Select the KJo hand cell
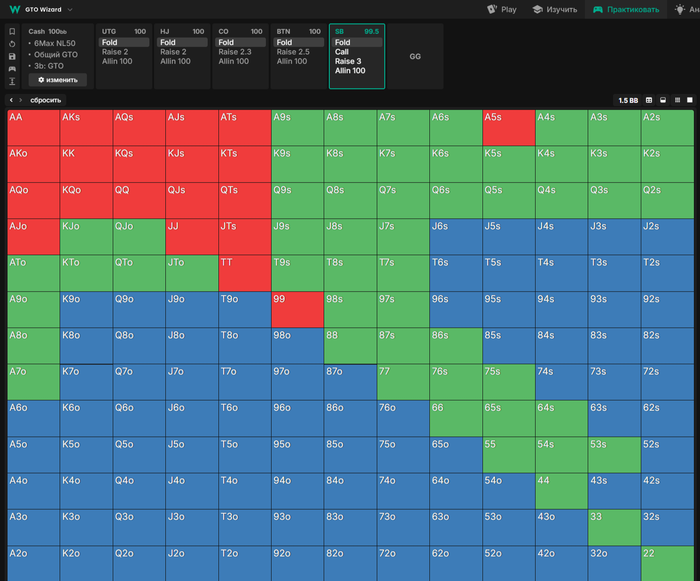 tap(86, 237)
